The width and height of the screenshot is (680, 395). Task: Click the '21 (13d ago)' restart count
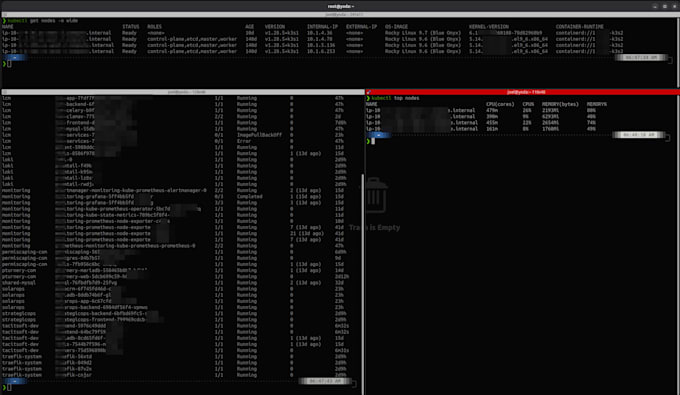[307, 233]
